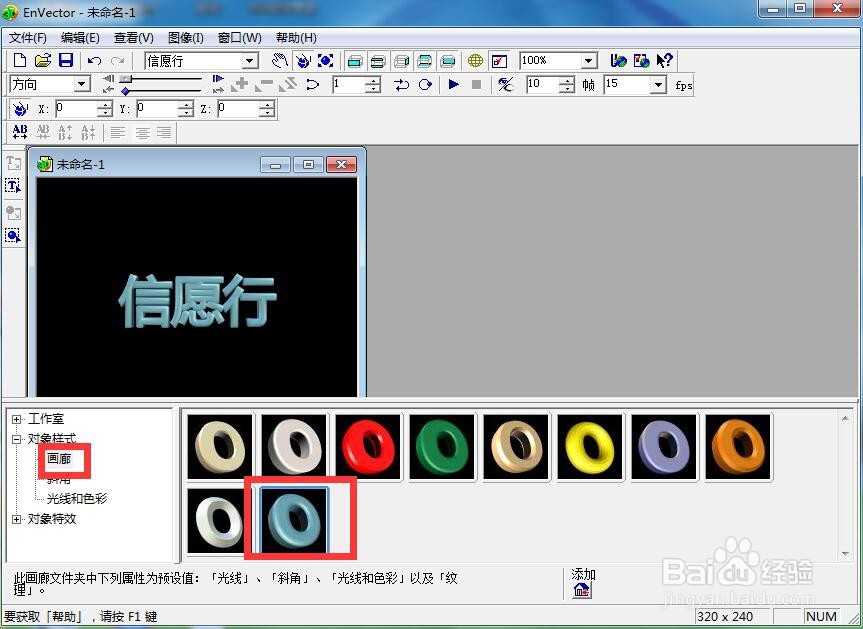Open the 15 fps dropdown
Viewport: 863px width, 629px height.
[x=658, y=85]
